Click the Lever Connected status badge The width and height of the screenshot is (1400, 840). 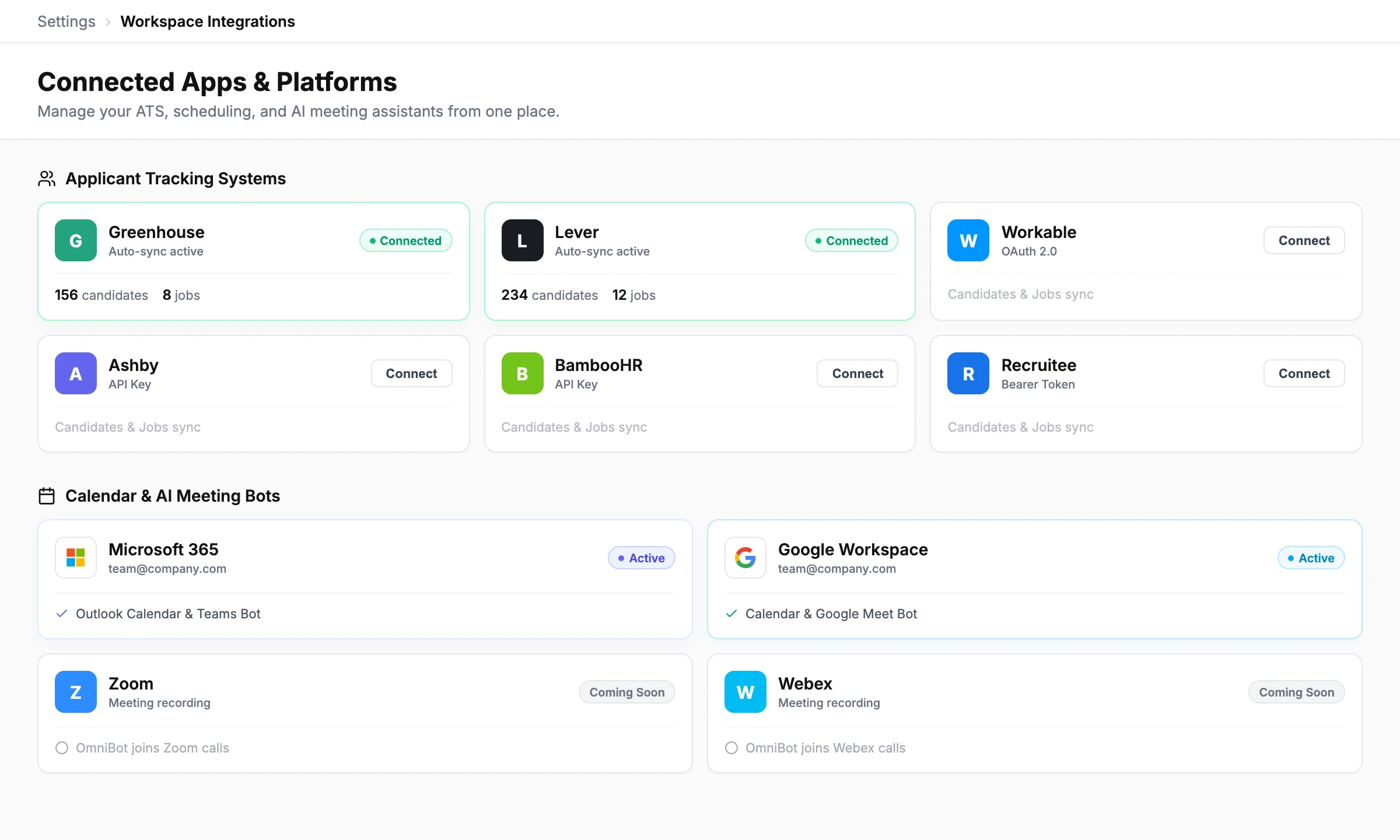point(852,240)
